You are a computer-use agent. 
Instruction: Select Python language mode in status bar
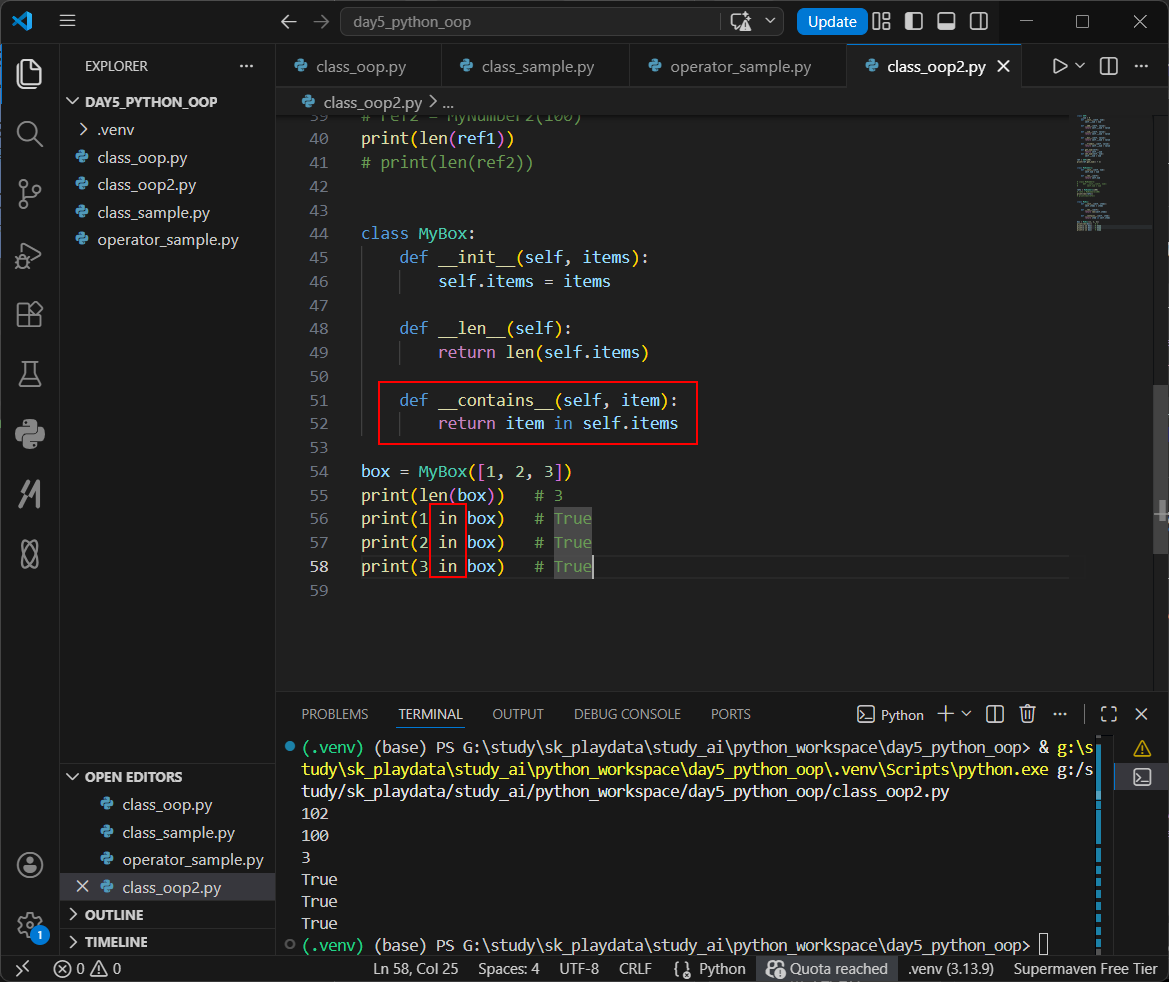pyautogui.click(x=722, y=969)
